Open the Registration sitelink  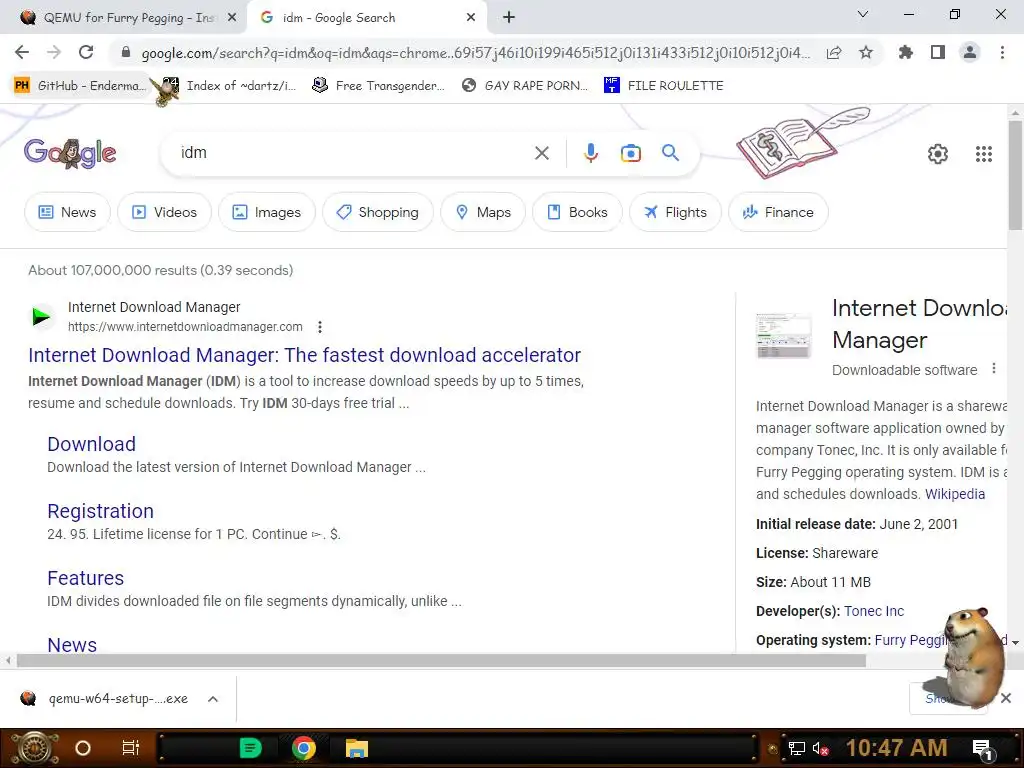(101, 511)
